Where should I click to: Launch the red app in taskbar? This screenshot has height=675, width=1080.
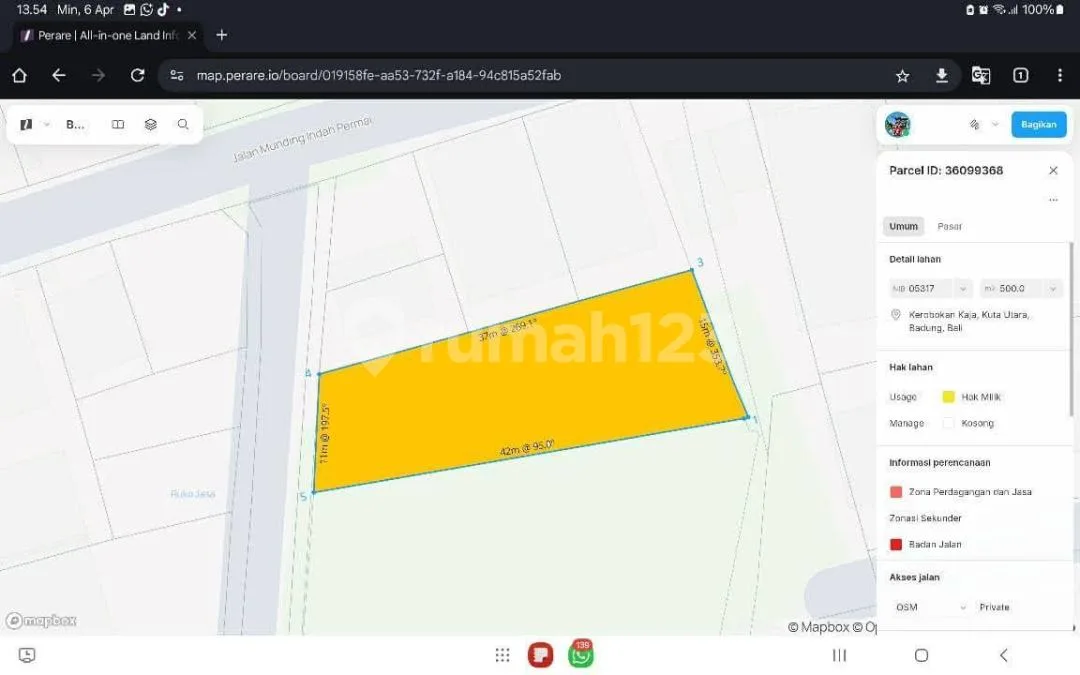point(541,655)
